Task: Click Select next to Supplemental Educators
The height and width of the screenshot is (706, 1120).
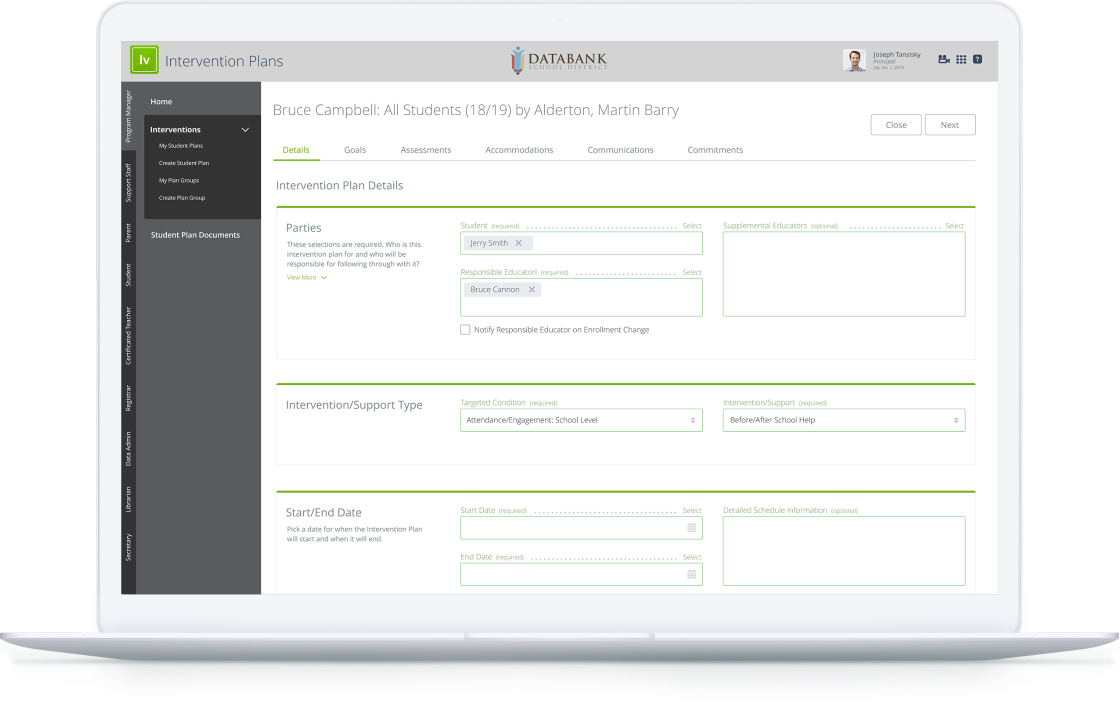Action: click(x=955, y=225)
